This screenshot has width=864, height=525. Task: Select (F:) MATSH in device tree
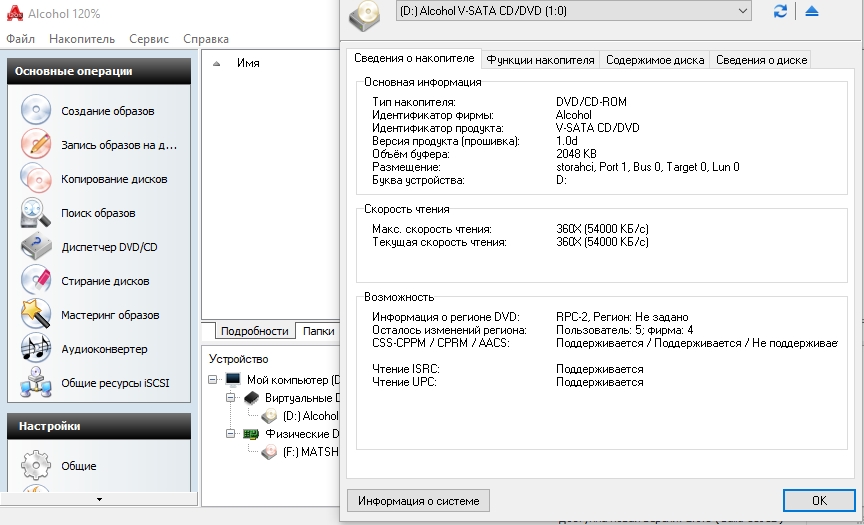310,452
